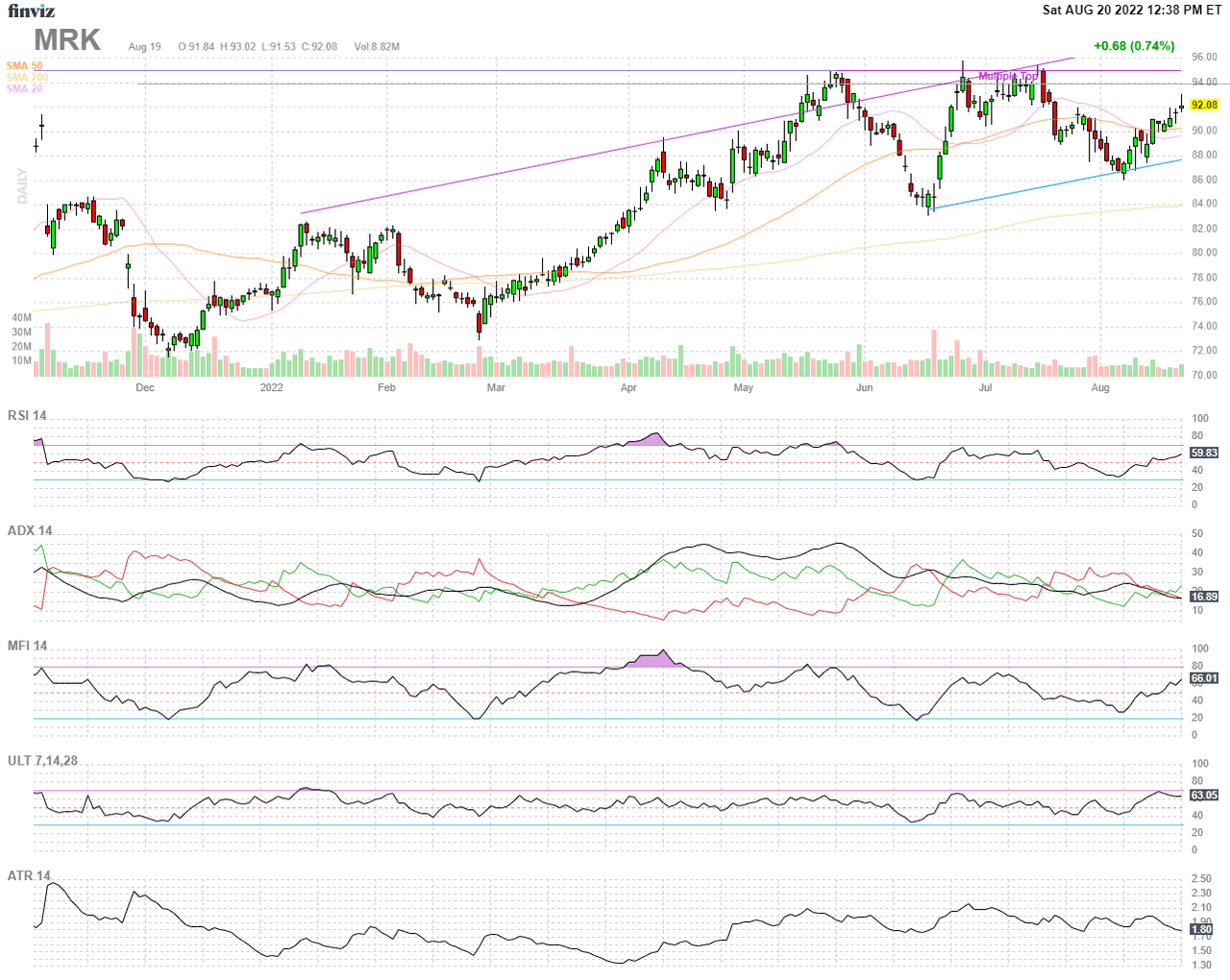Click the 'Mar' month axis label

tap(496, 388)
